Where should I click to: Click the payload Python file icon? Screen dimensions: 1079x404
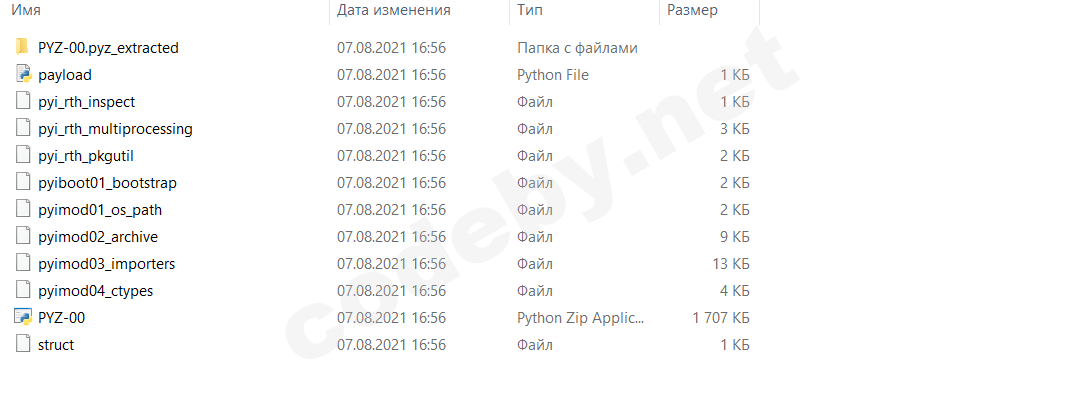(23, 74)
